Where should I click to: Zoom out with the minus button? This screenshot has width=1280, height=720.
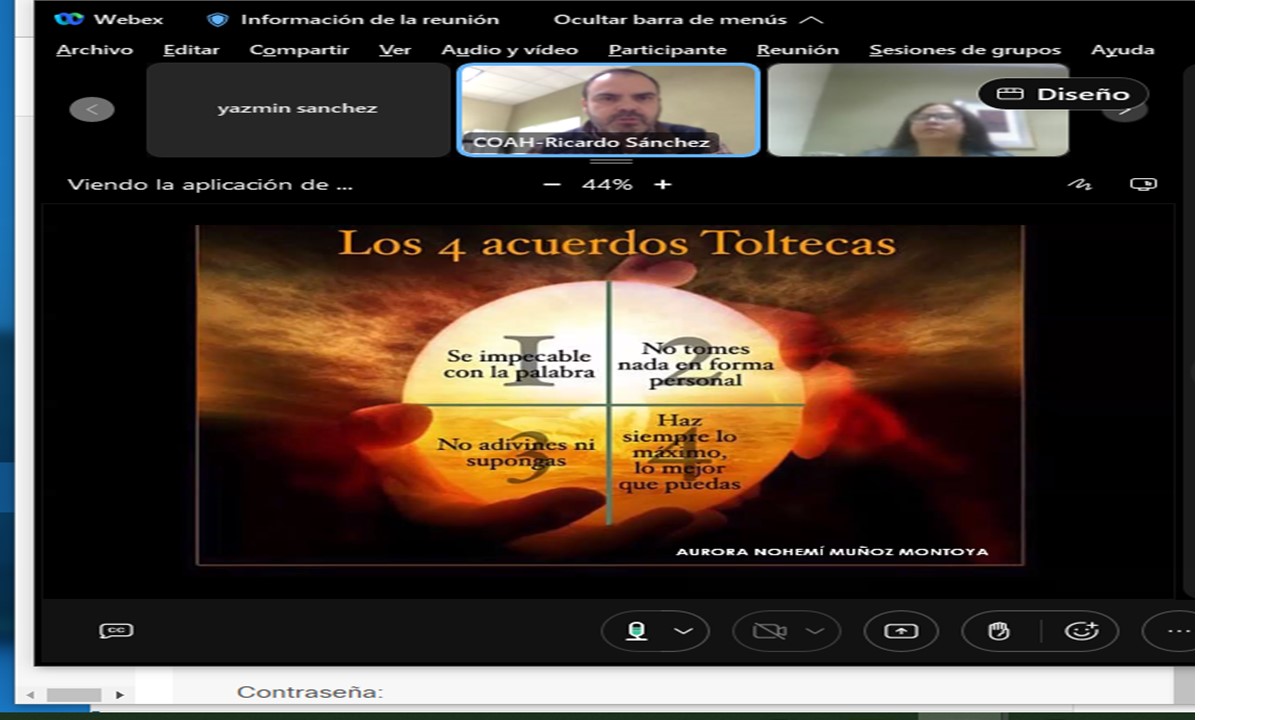coord(552,185)
